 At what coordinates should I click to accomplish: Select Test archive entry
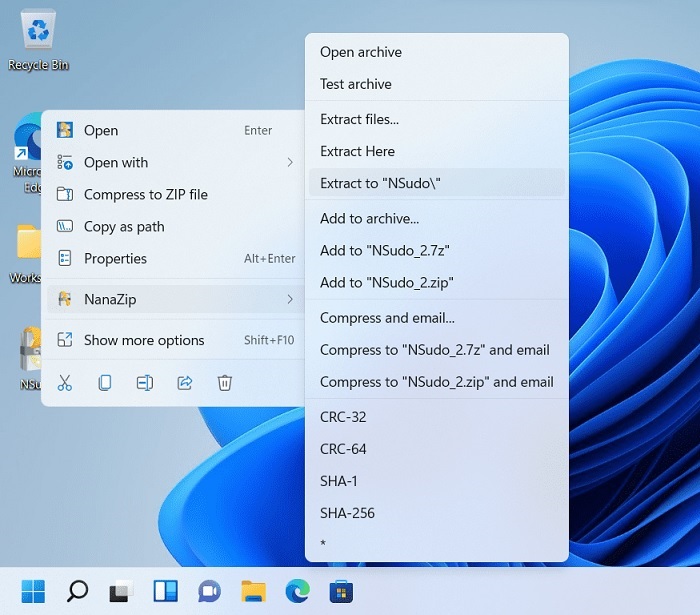355,84
